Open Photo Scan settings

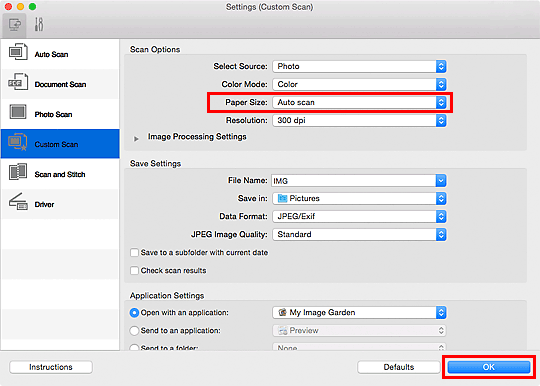tap(60, 114)
